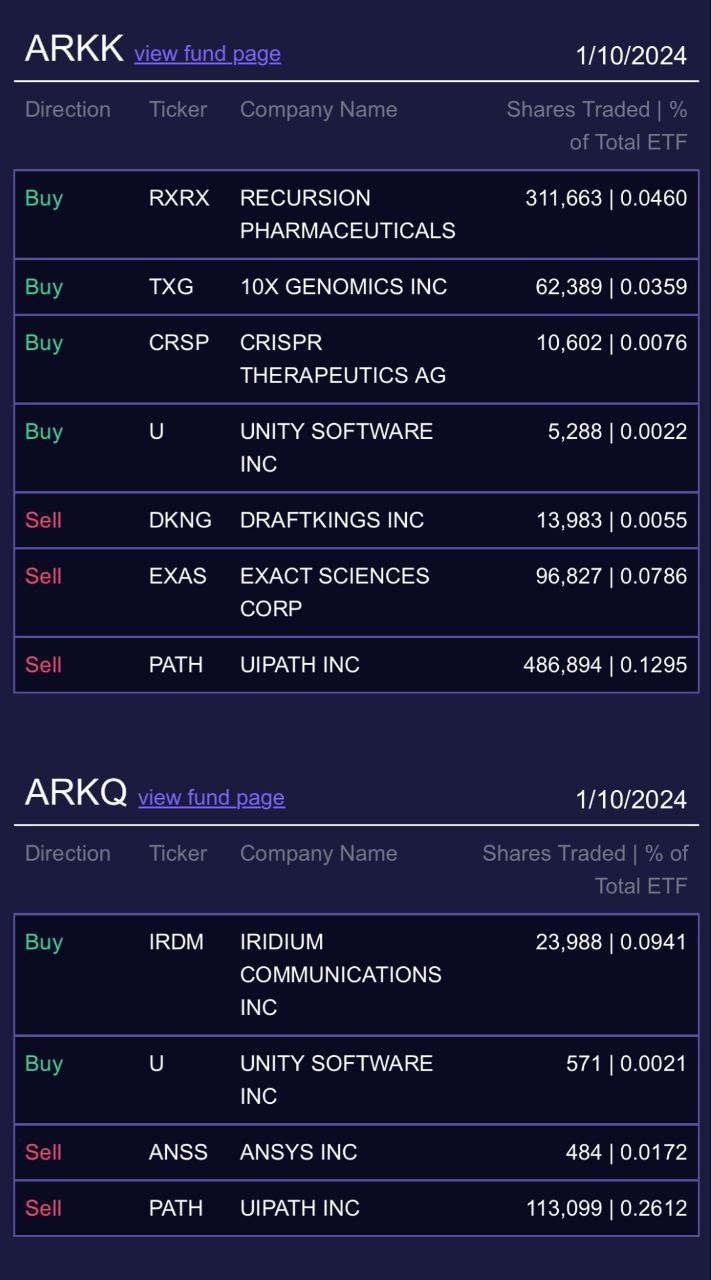Select the IRDM ticker cell
Image resolution: width=711 pixels, height=1280 pixels.
(x=176, y=942)
